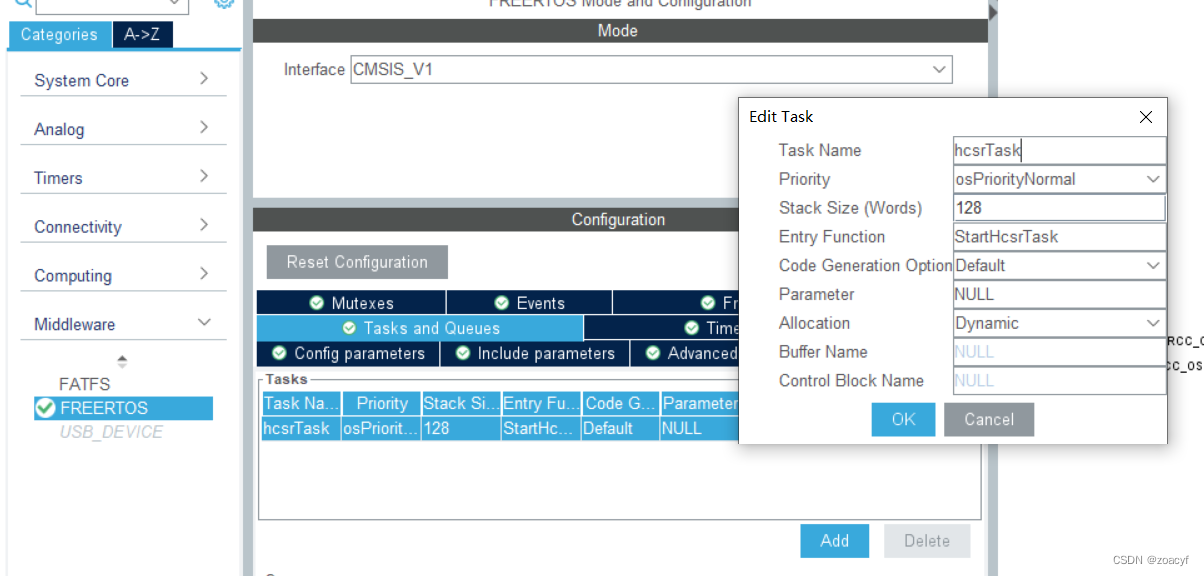This screenshot has width=1204, height=576.
Task: Expand the Connectivity category
Action: (124, 227)
